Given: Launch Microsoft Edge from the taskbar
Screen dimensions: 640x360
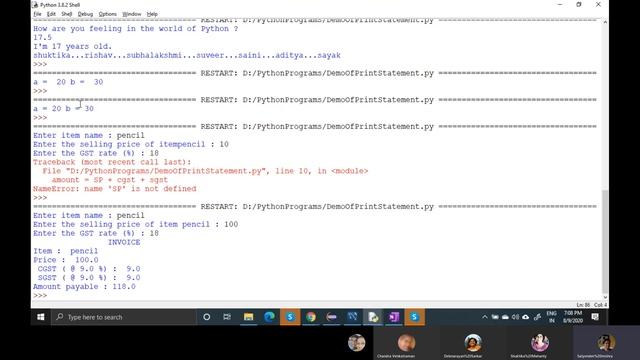Looking at the screenshot, I should pos(269,317).
